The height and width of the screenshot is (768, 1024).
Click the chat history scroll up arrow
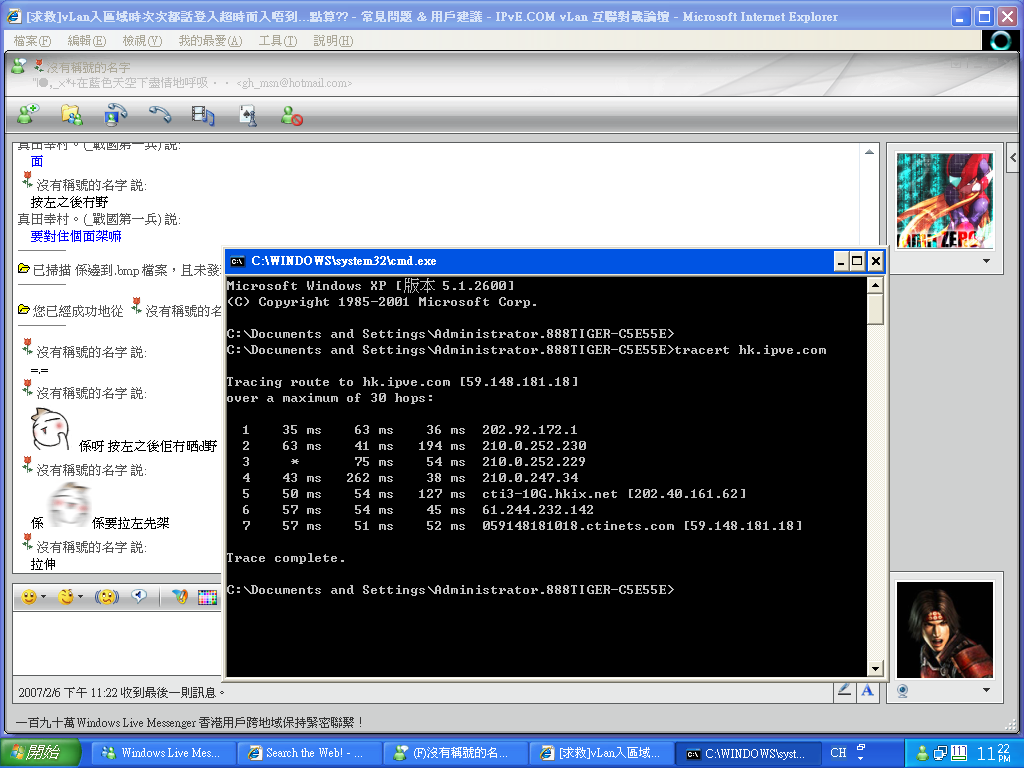coord(869,152)
